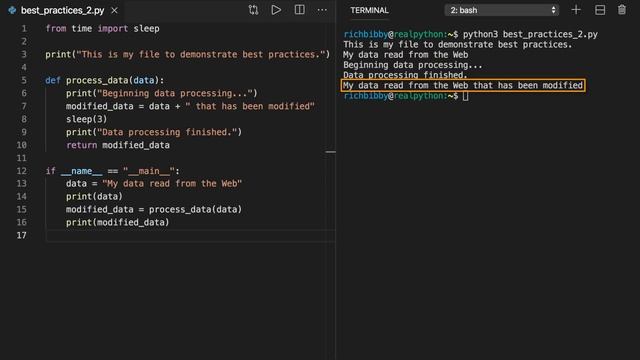640x360 pixels.
Task: Open the editor more actions ellipsis
Action: [x=322, y=10]
